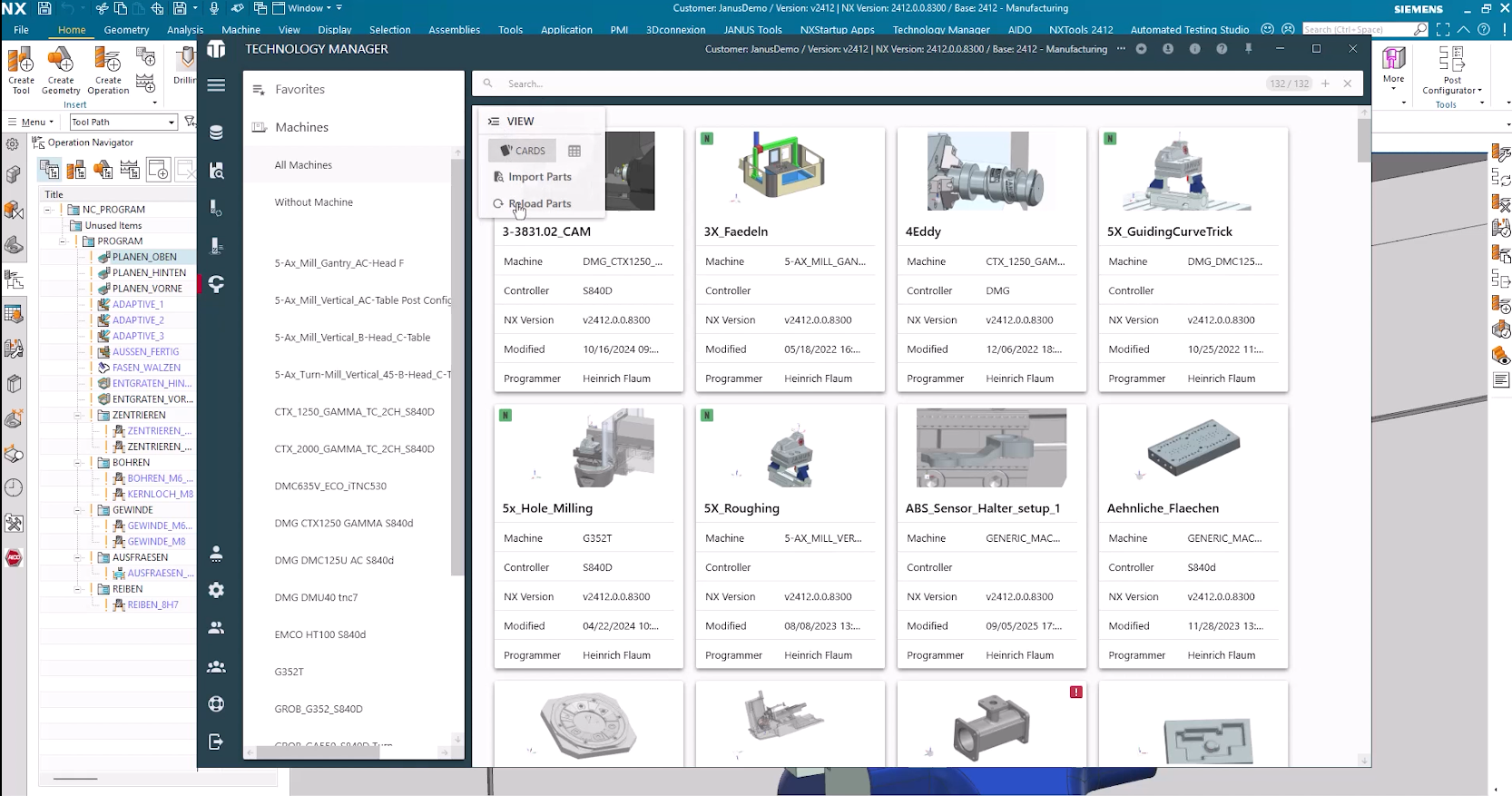
Task: Click the microphone icon in NX title bar
Action: (x=214, y=8)
